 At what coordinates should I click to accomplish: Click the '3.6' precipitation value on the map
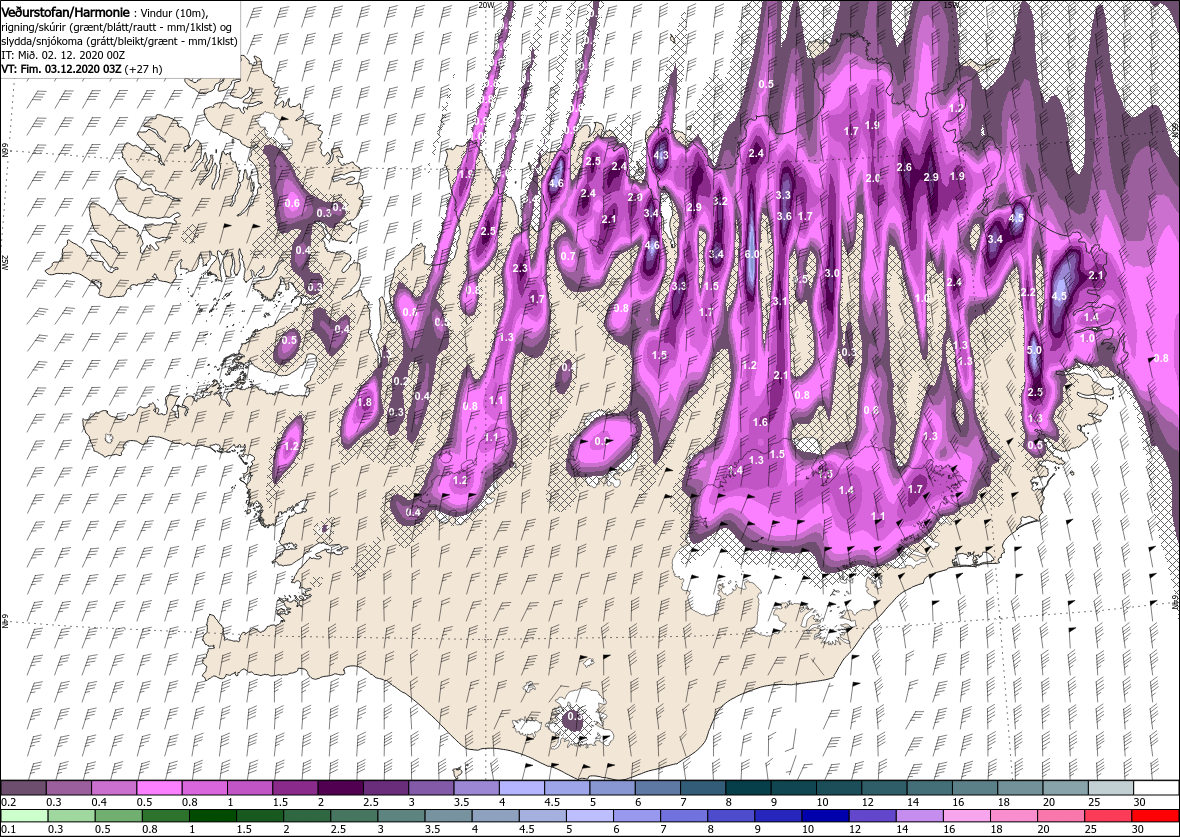[x=783, y=216]
